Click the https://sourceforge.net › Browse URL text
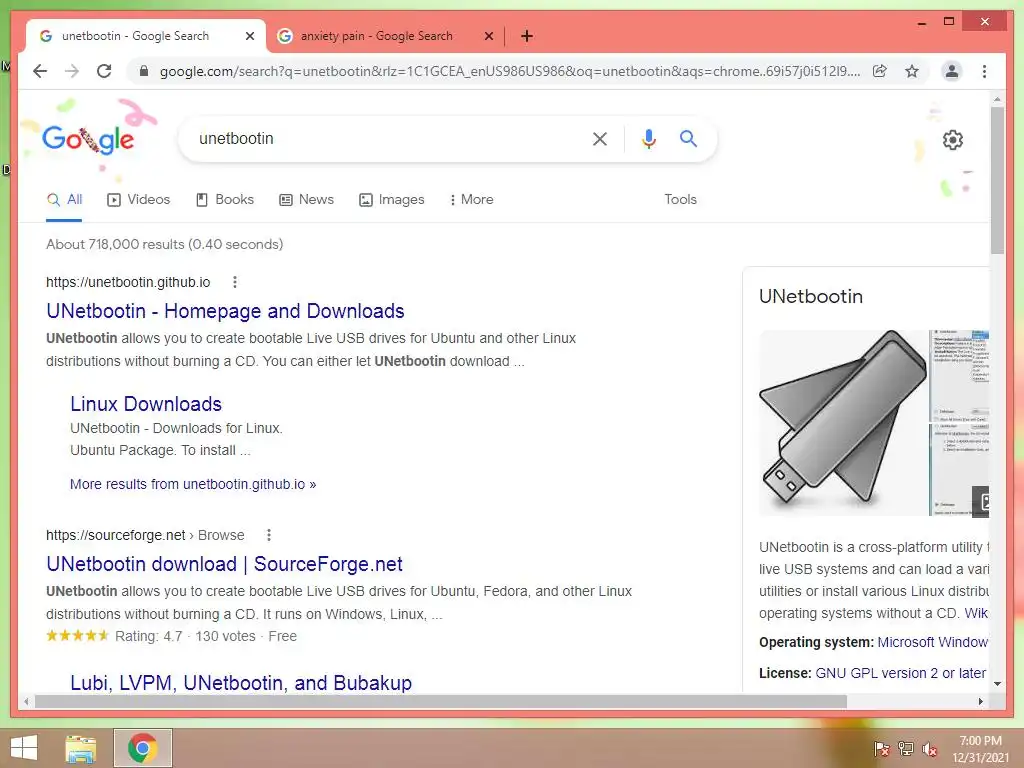The width and height of the screenshot is (1024, 768). click(145, 535)
